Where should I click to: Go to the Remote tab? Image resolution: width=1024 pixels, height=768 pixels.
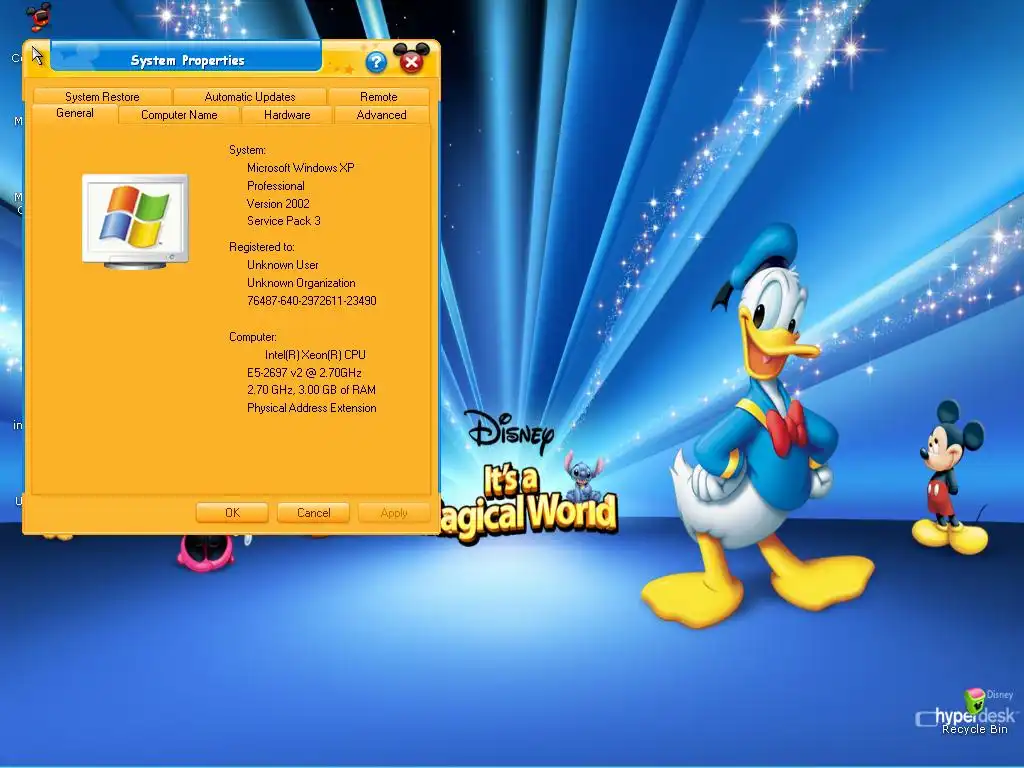pyautogui.click(x=379, y=97)
